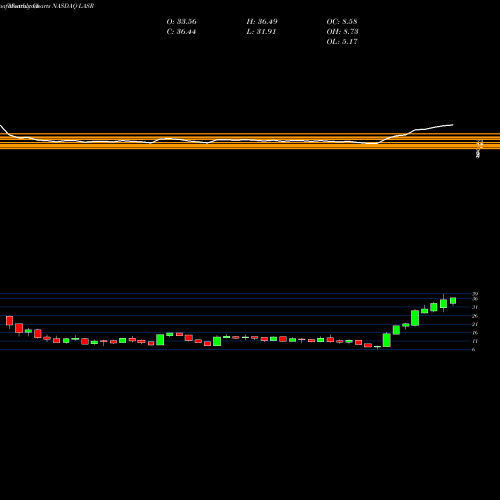Select the close value C: 36.44
The image size is (500, 500).
pyautogui.click(x=181, y=32)
